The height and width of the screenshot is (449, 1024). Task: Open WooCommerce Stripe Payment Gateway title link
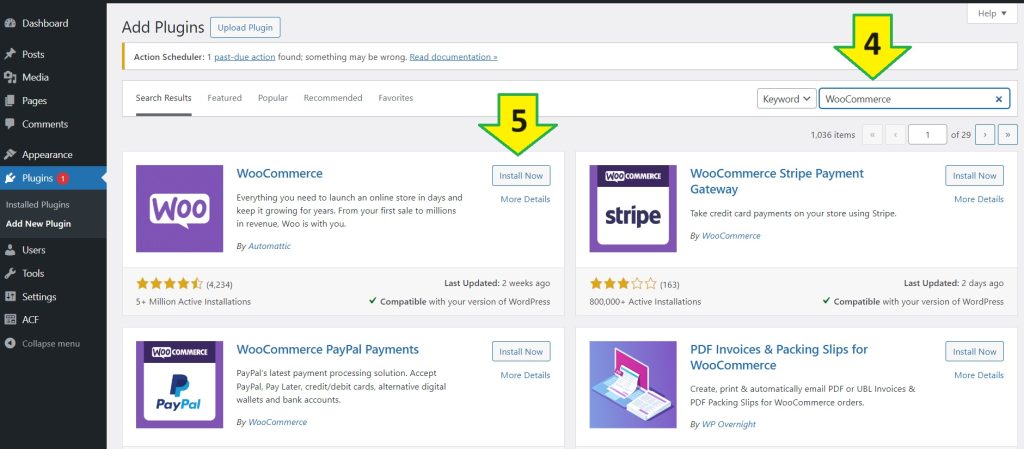click(x=777, y=181)
